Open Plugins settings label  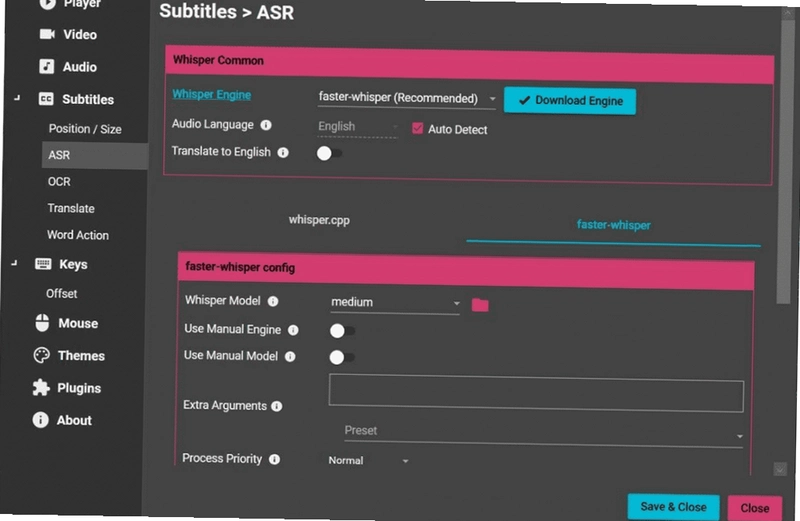click(x=79, y=388)
